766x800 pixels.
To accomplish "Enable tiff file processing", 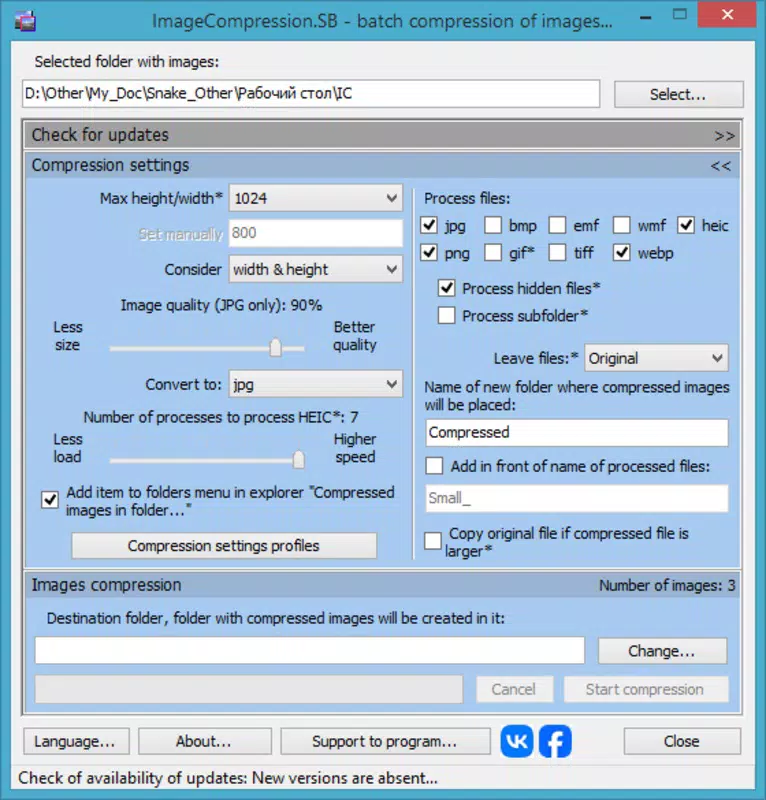I will click(557, 253).
